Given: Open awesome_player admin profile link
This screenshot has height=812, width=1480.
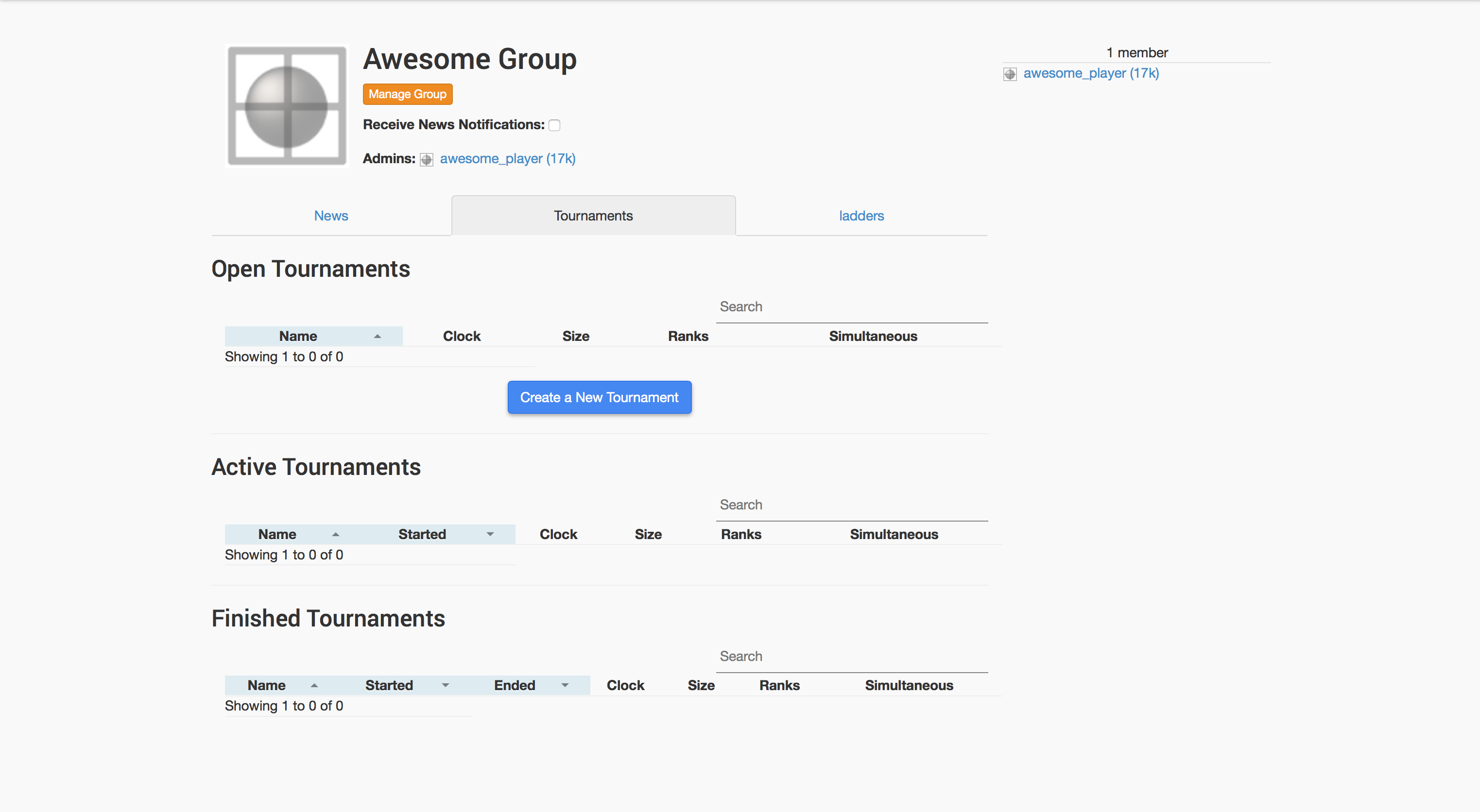Looking at the screenshot, I should pyautogui.click(x=507, y=158).
